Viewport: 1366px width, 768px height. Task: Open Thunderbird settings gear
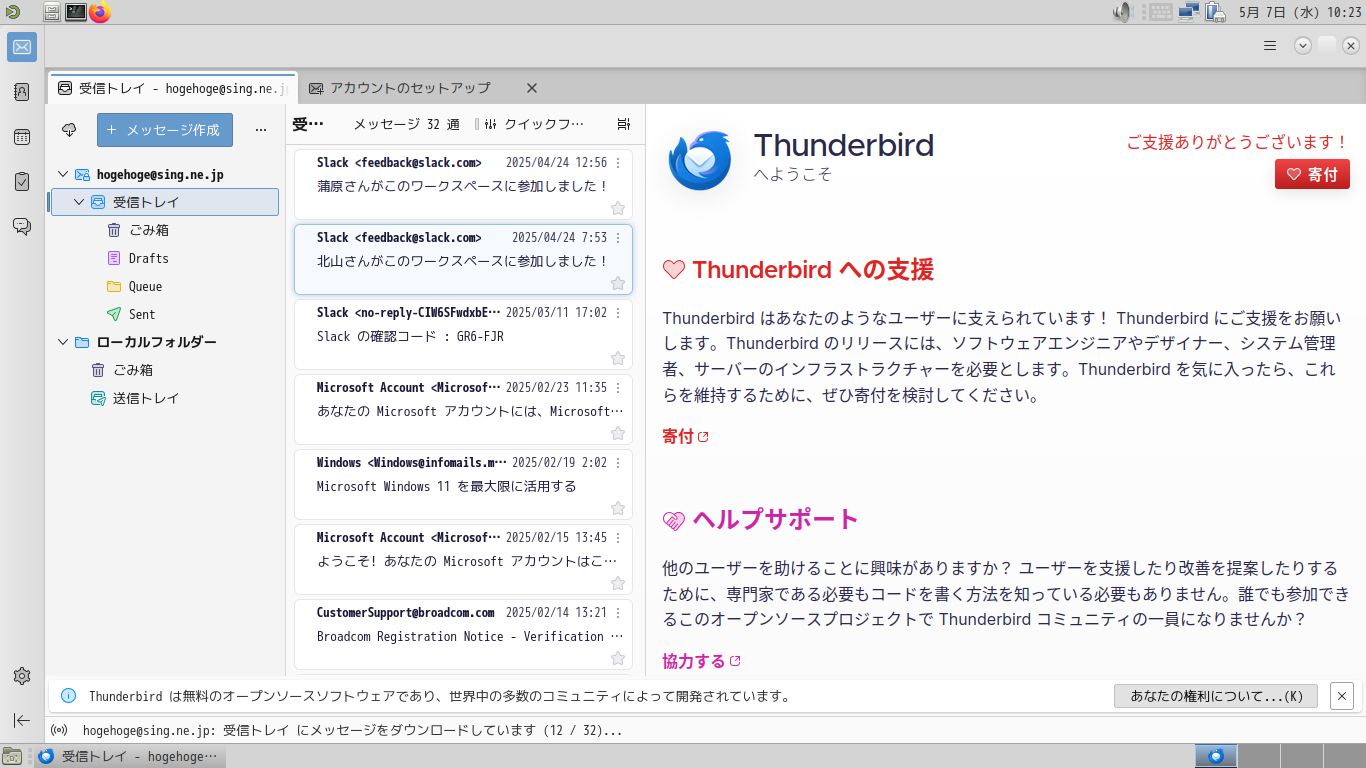[x=22, y=676]
